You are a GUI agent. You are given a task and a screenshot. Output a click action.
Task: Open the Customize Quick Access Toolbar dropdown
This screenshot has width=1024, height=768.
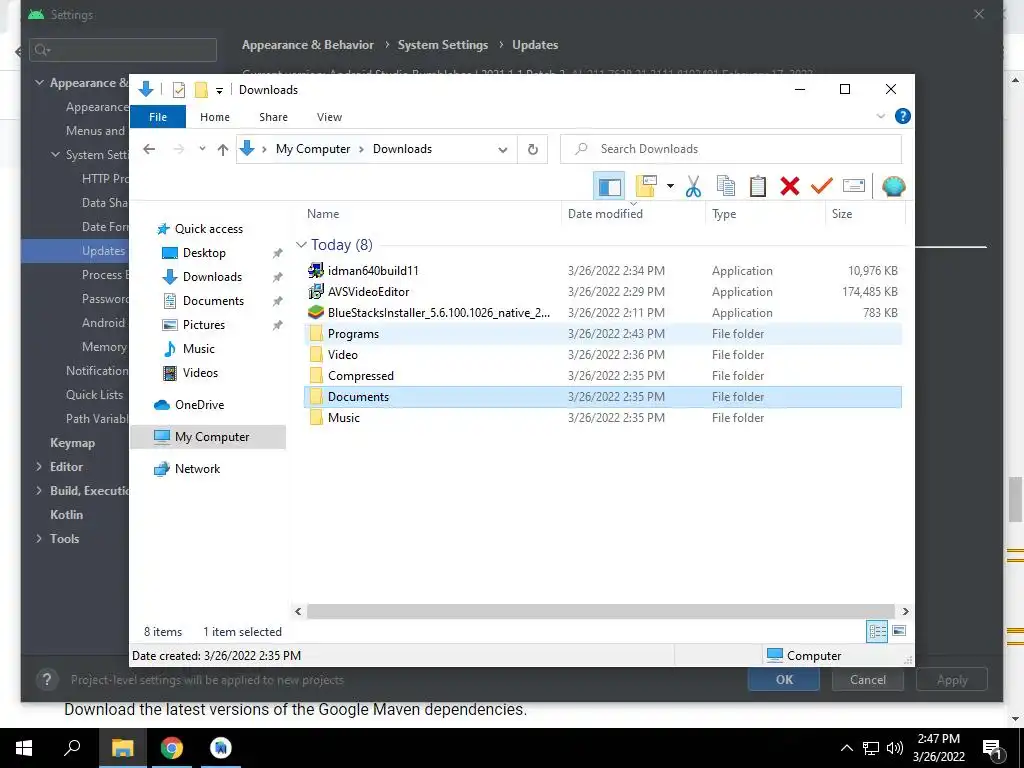click(219, 91)
